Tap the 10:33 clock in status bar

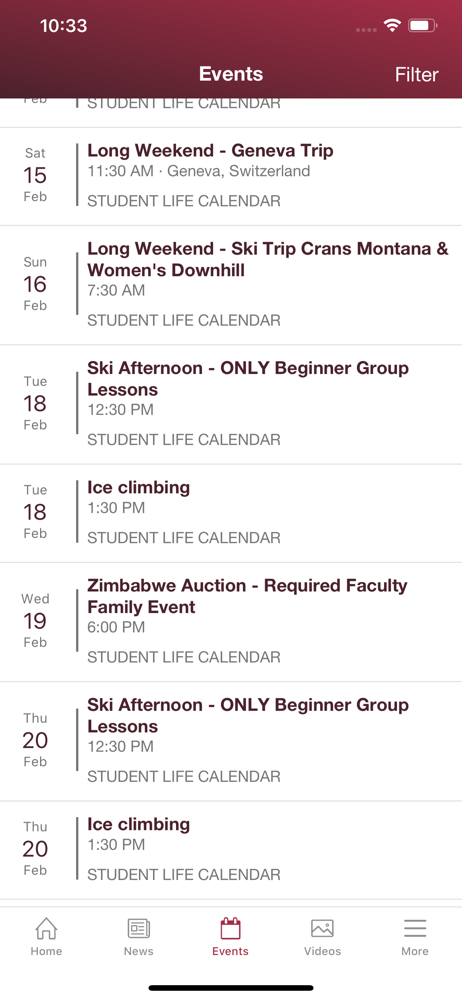tap(63, 26)
